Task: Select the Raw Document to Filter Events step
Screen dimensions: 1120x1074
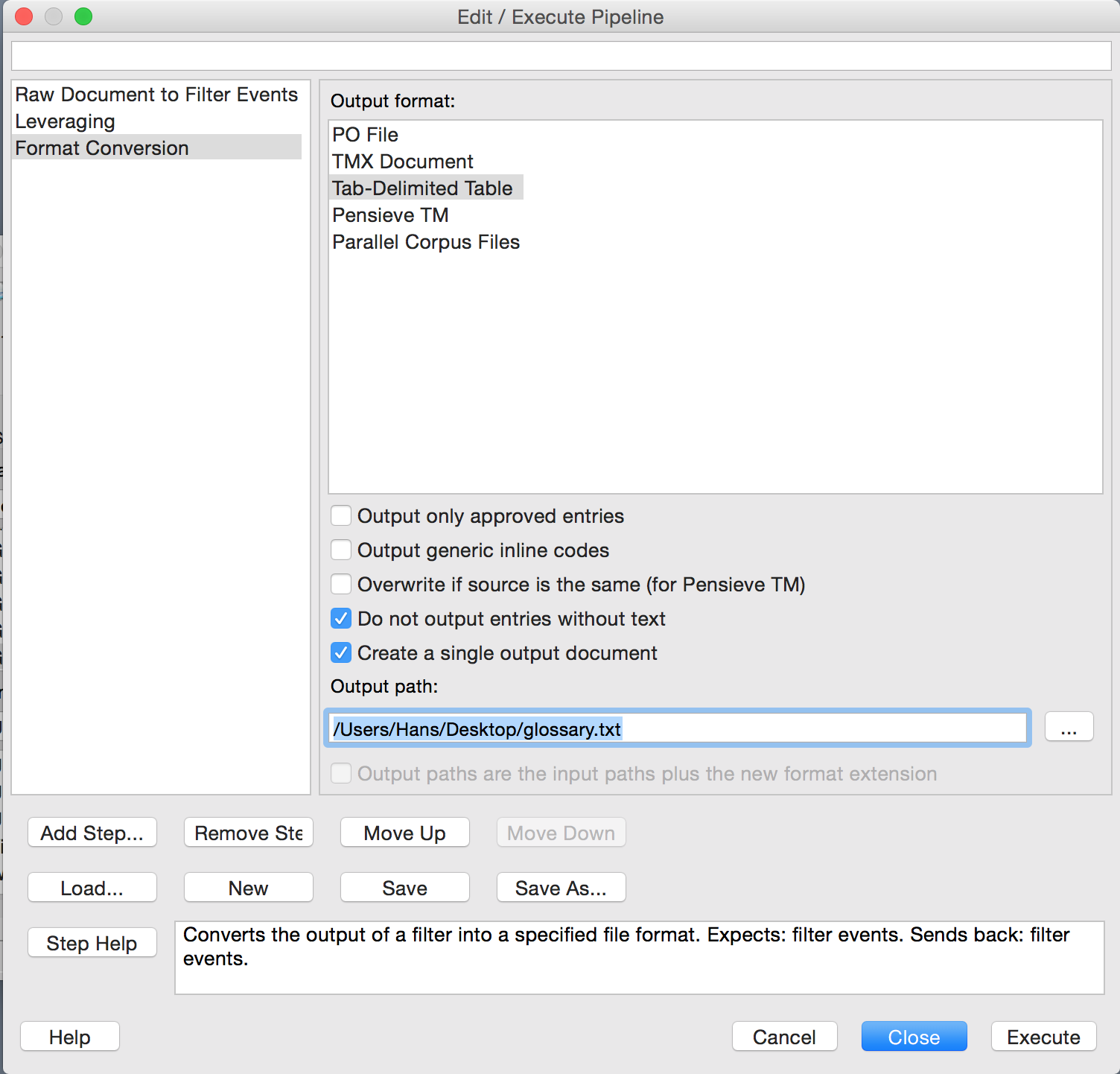Action: (x=156, y=95)
